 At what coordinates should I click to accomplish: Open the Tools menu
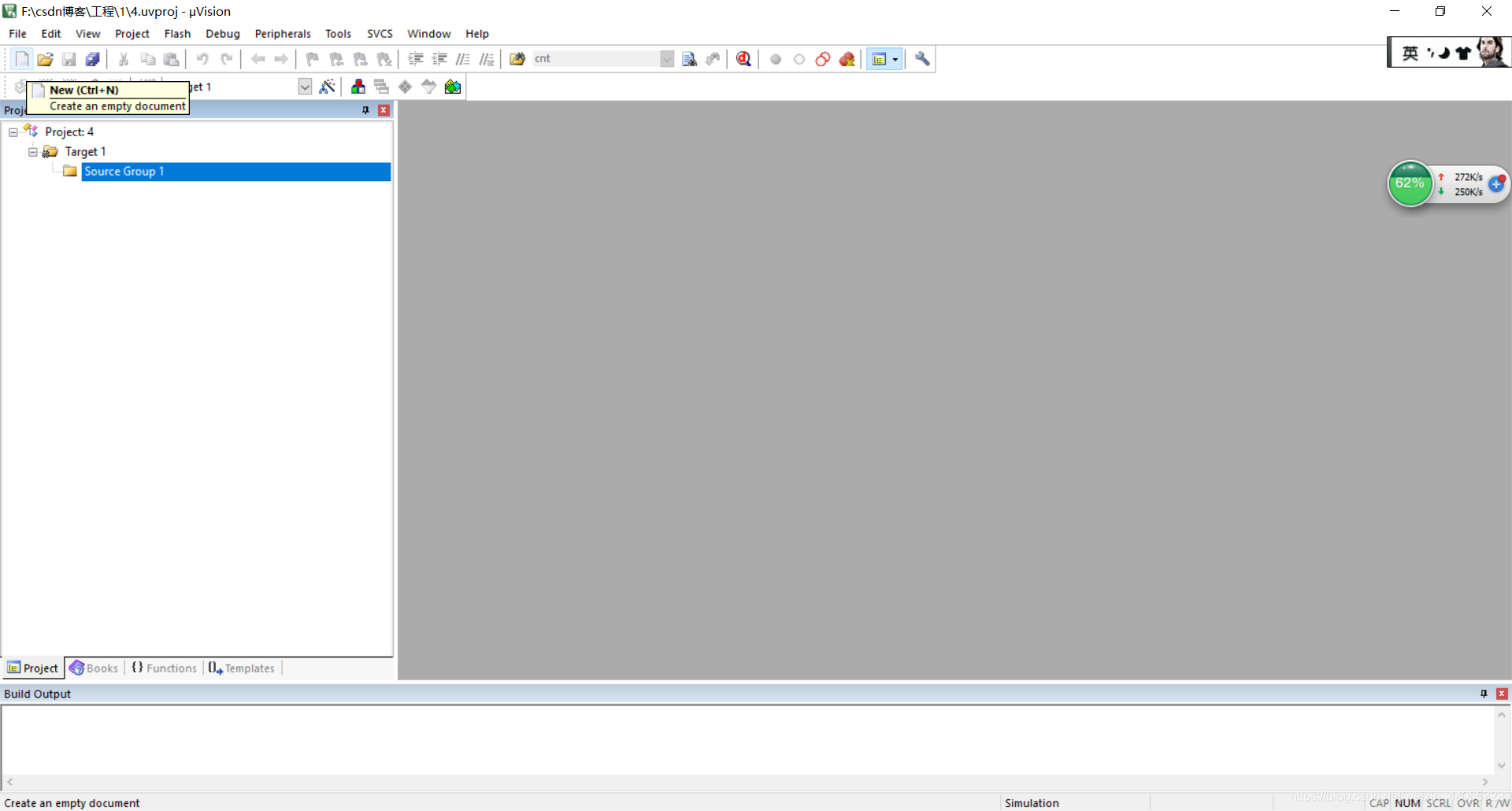tap(339, 34)
